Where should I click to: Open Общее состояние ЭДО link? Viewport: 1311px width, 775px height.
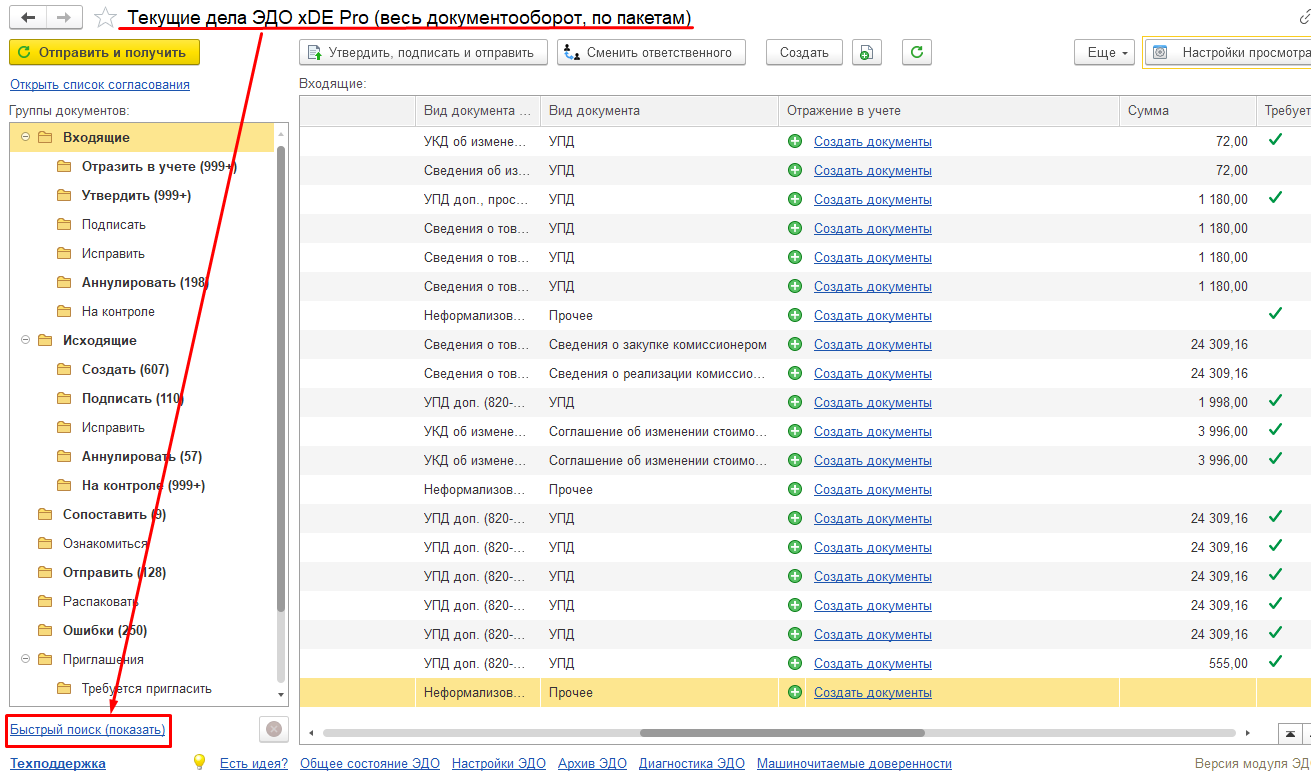tap(370, 763)
